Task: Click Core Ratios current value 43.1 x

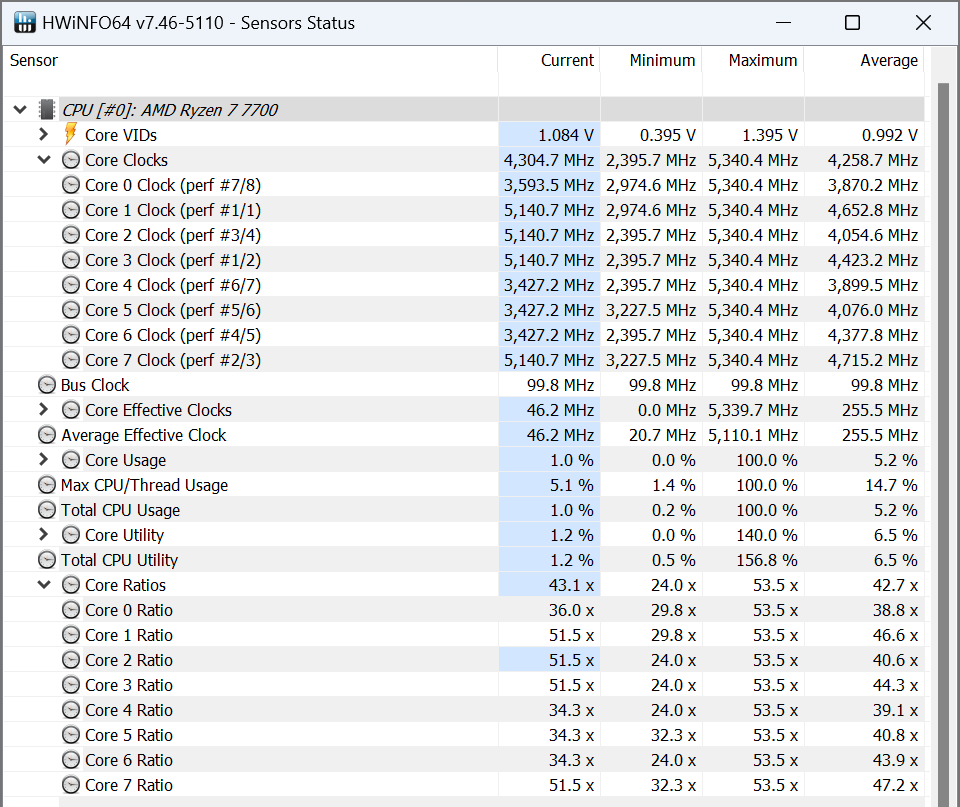Action: click(571, 585)
